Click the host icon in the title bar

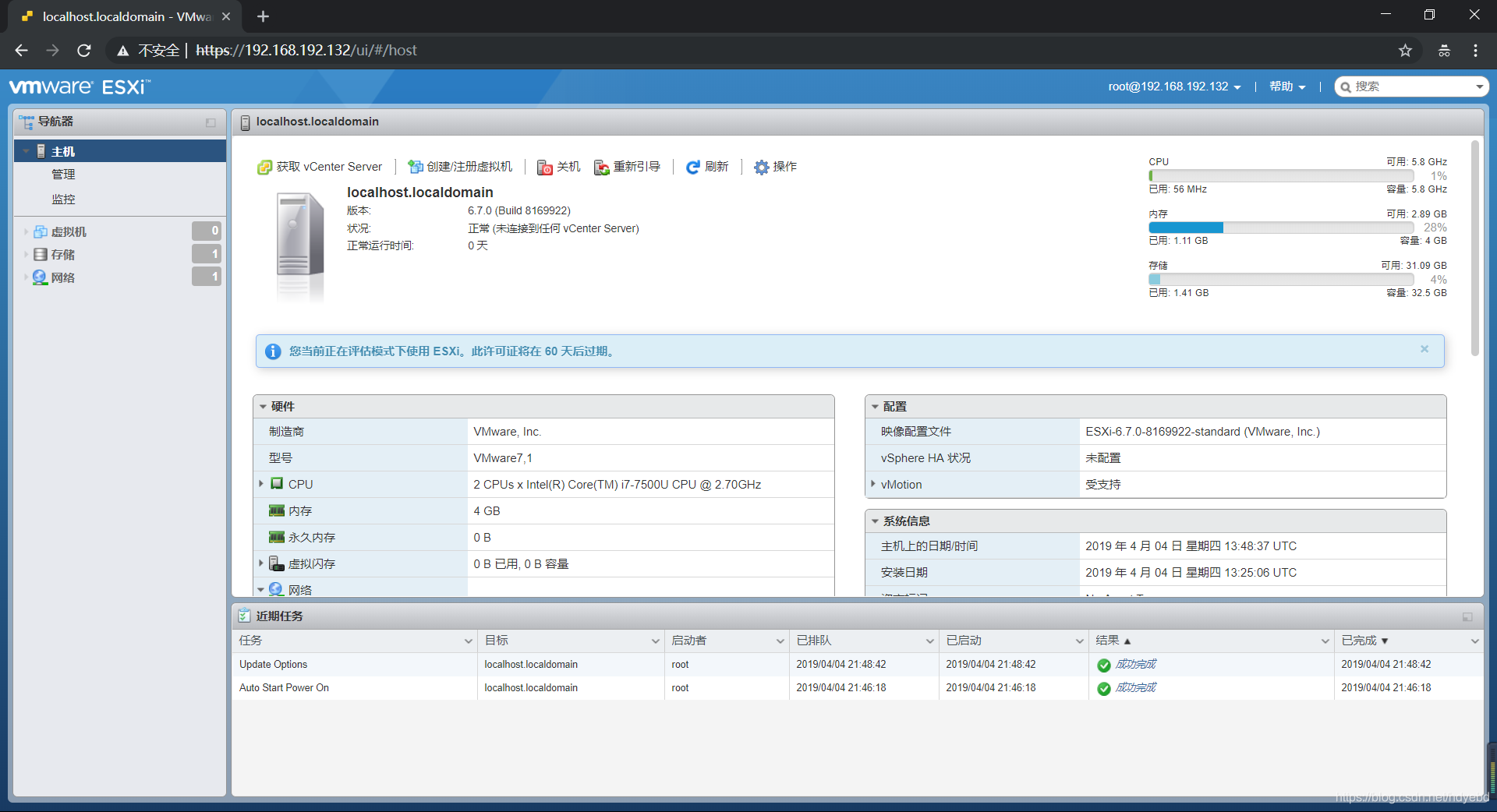click(245, 122)
